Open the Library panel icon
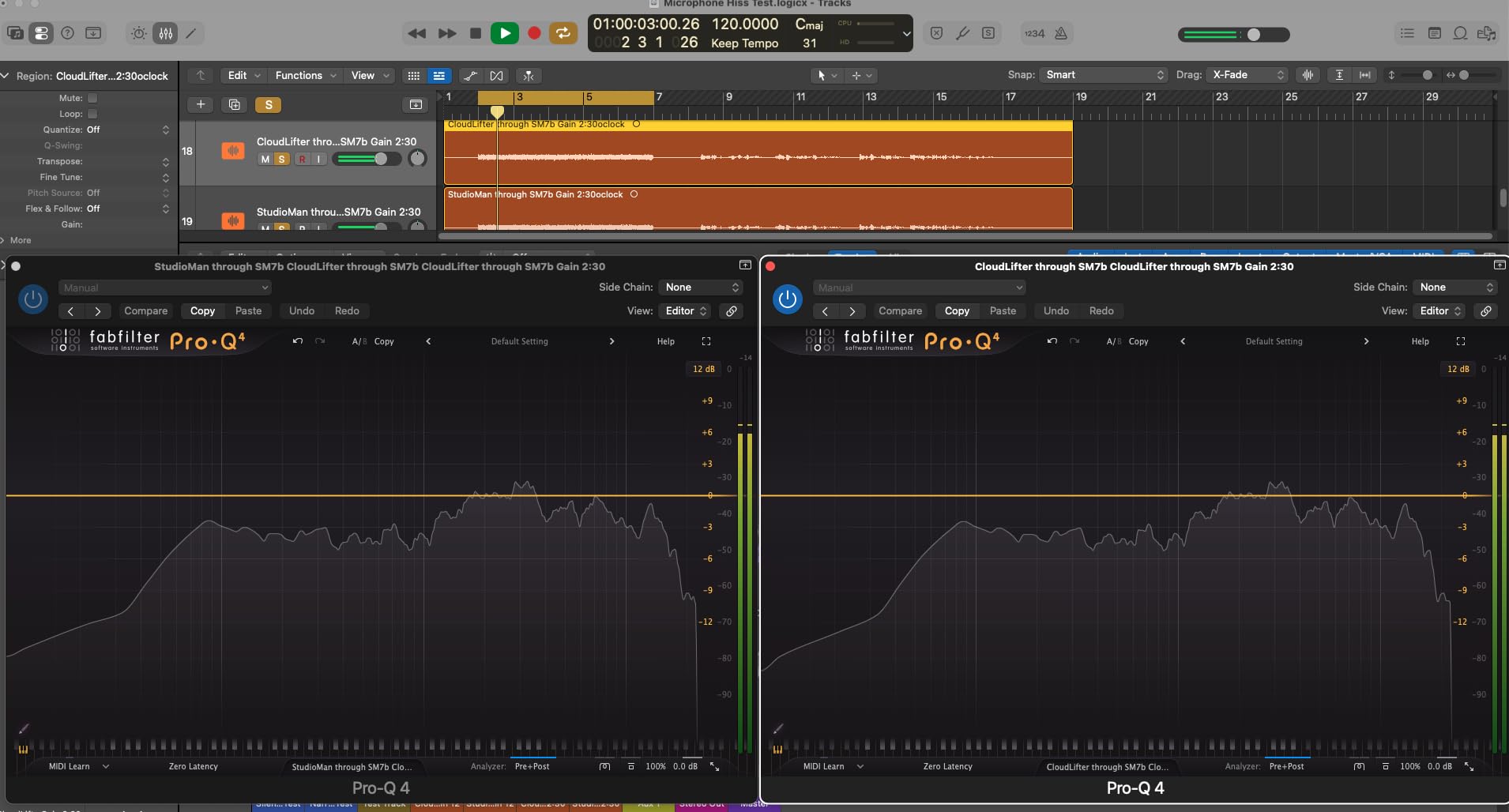Screen dimensions: 1509x812 15,33
